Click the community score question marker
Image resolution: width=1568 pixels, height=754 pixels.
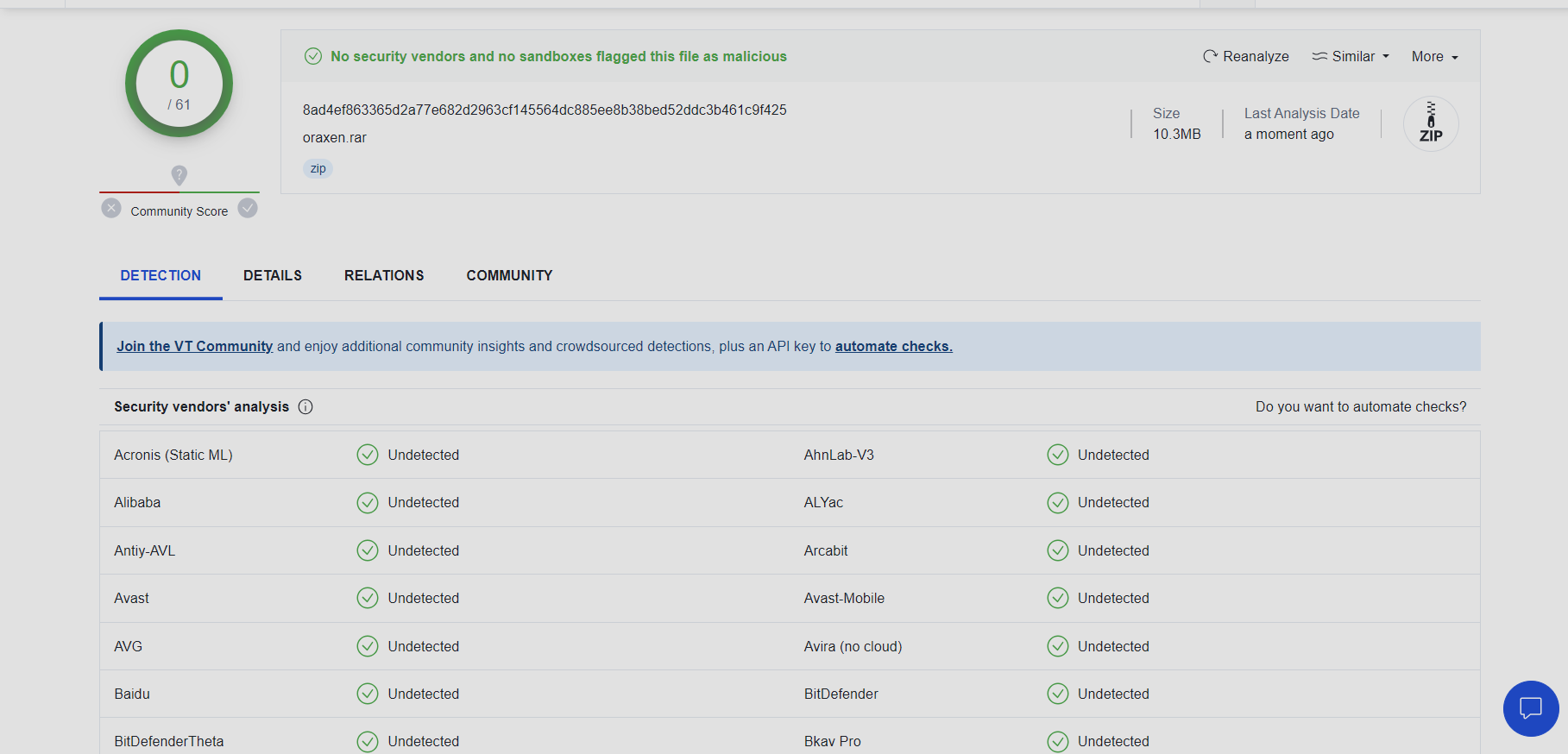tap(179, 175)
